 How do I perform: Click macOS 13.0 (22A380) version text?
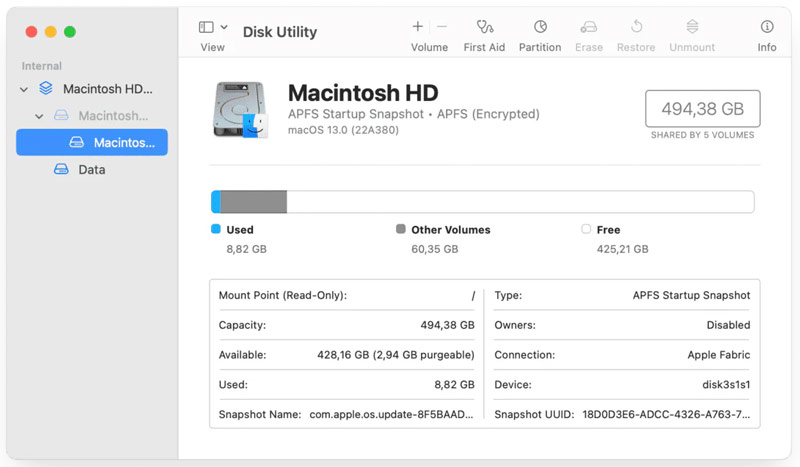click(343, 130)
